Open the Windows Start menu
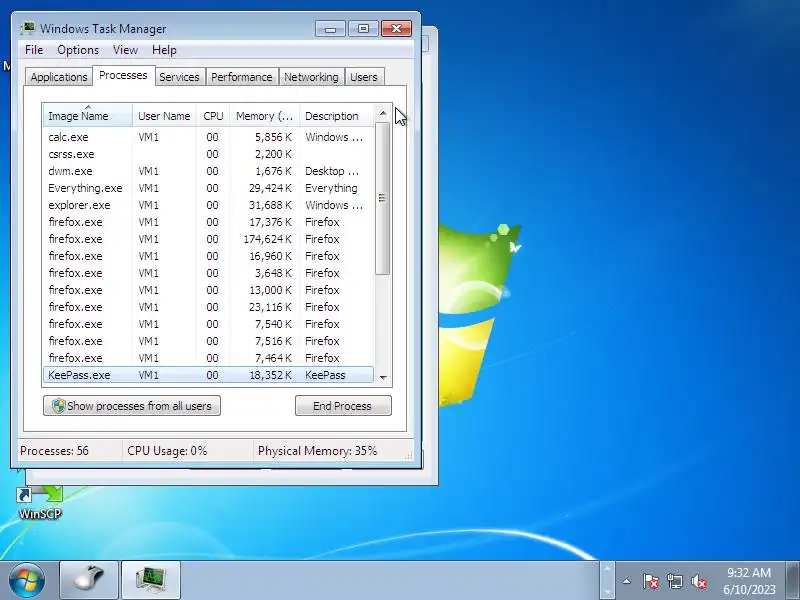The image size is (800, 600). (27, 581)
